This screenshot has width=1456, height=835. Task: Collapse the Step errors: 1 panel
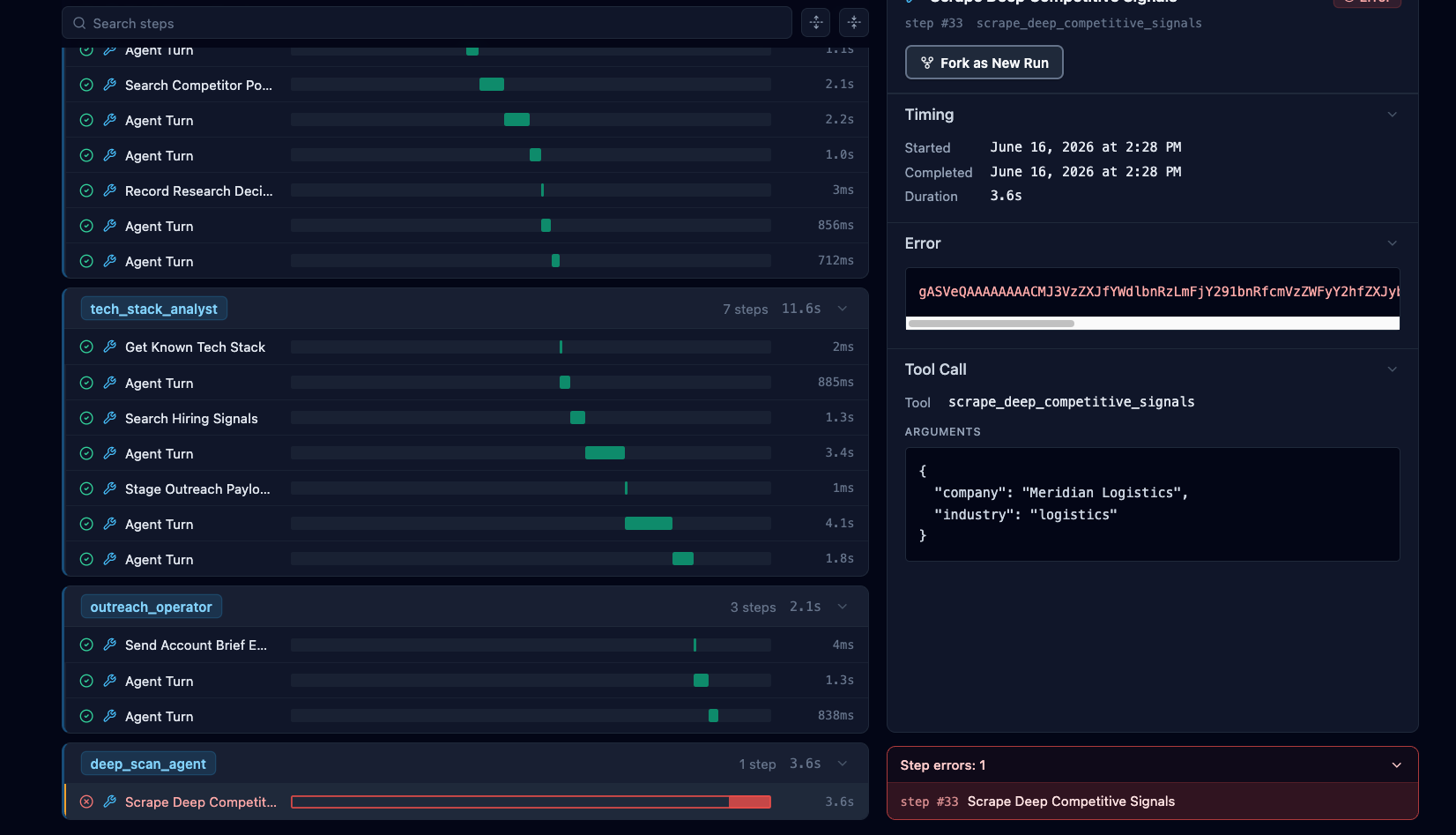(1397, 765)
